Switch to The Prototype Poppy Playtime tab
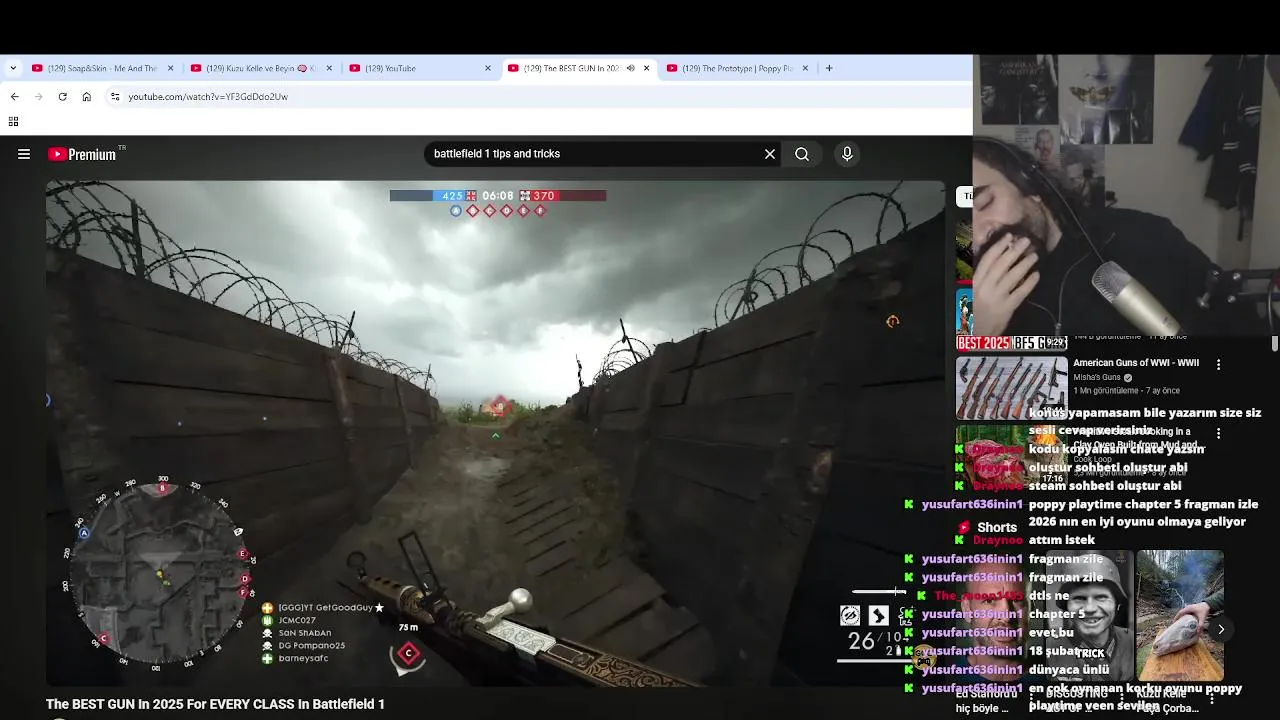 pos(730,68)
